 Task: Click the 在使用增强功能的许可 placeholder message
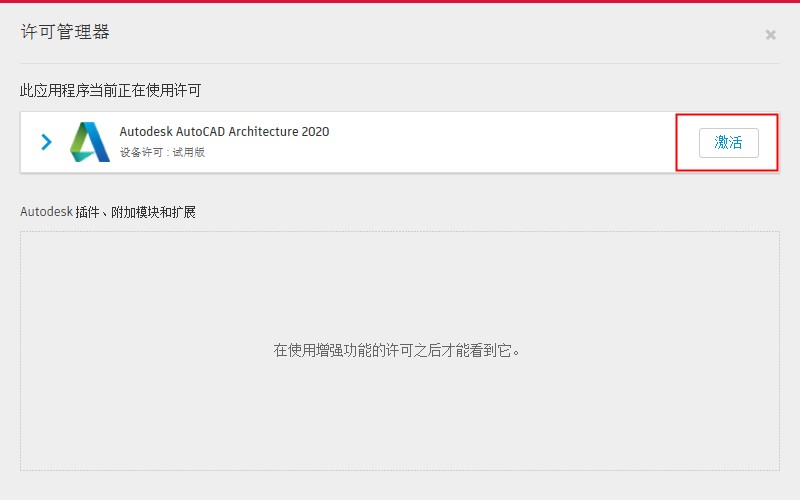pos(399,350)
